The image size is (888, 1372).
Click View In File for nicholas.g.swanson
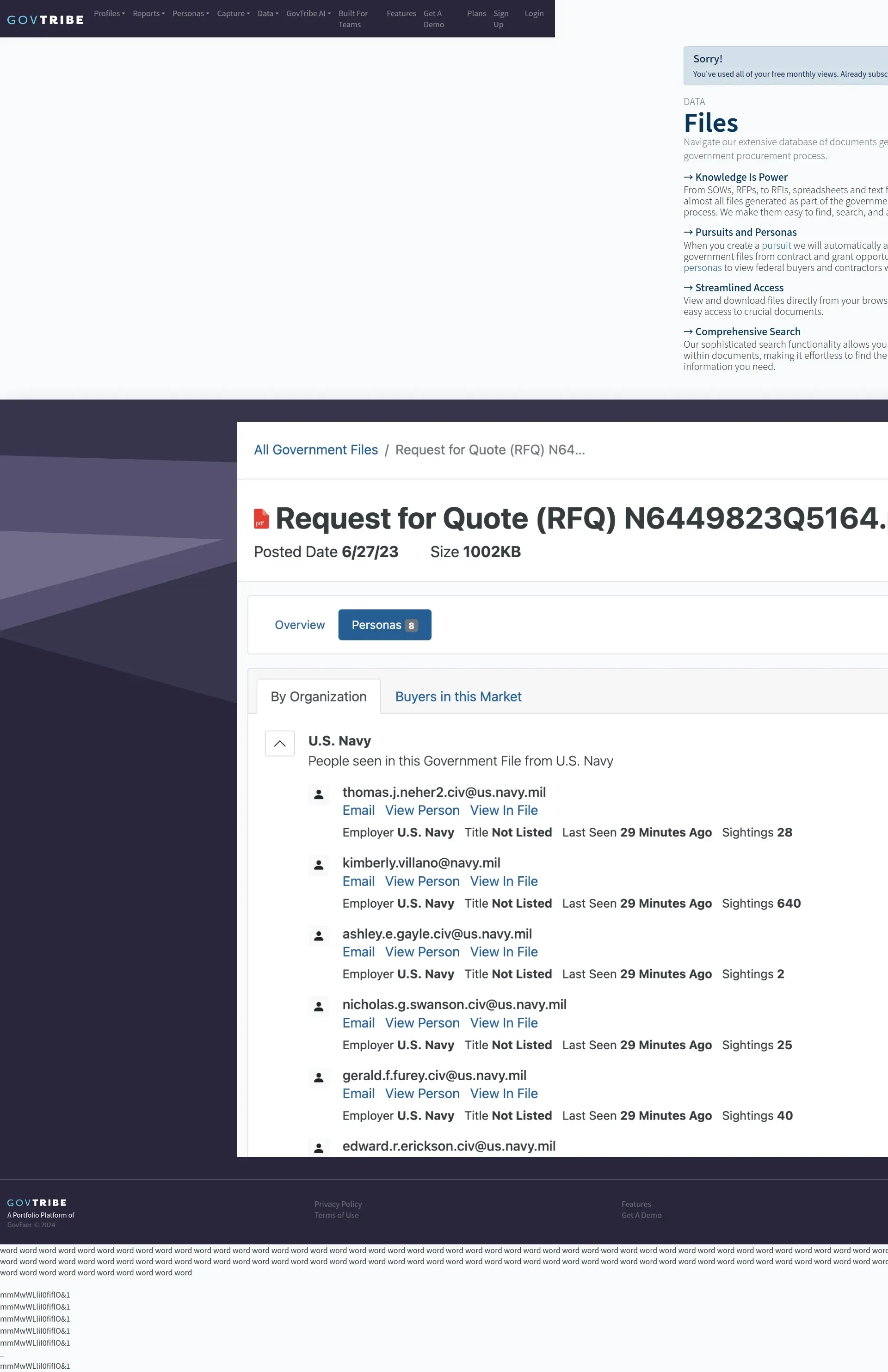pyautogui.click(x=504, y=1023)
